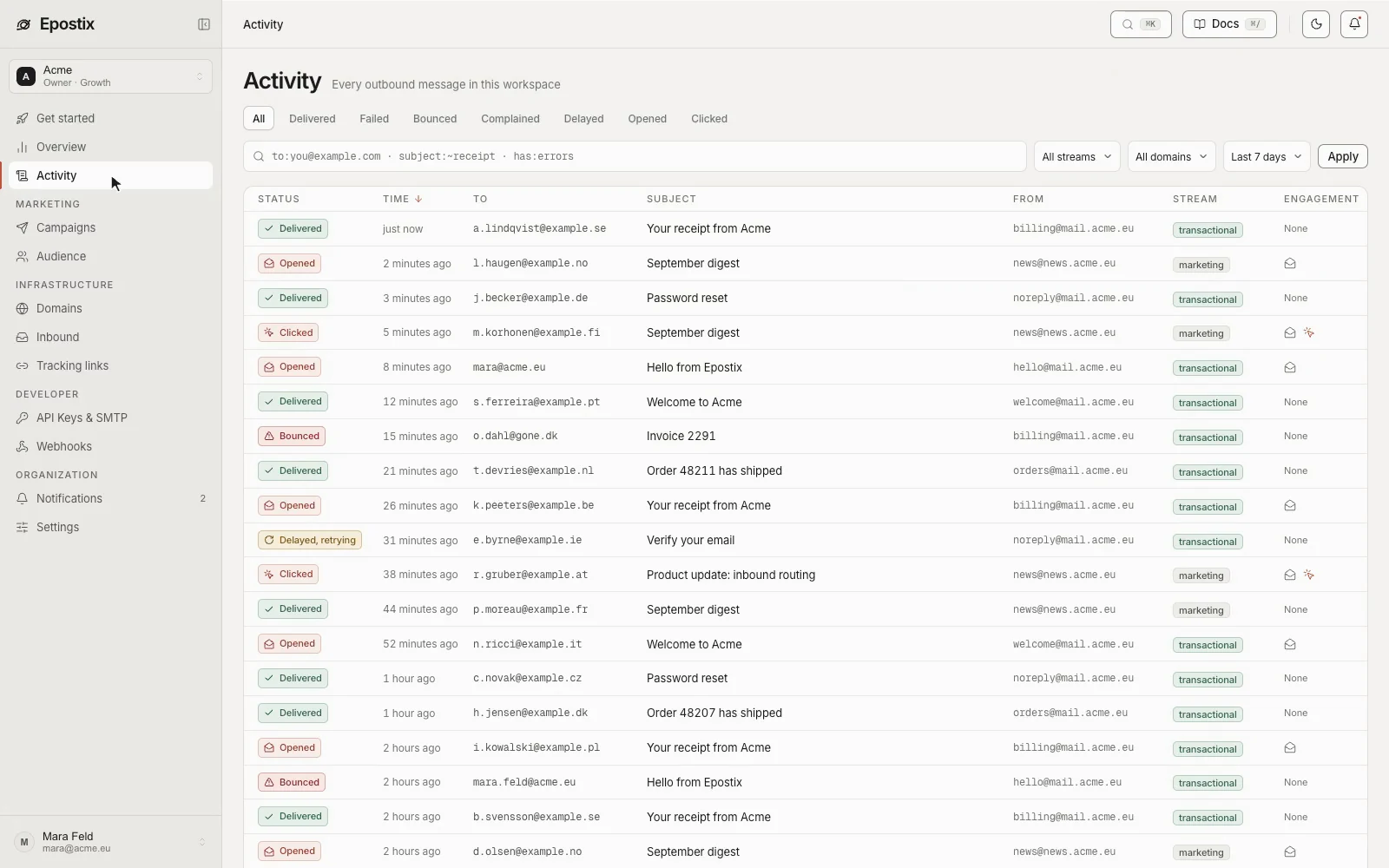
Task: Open Overview in sidebar
Action: coord(110,147)
